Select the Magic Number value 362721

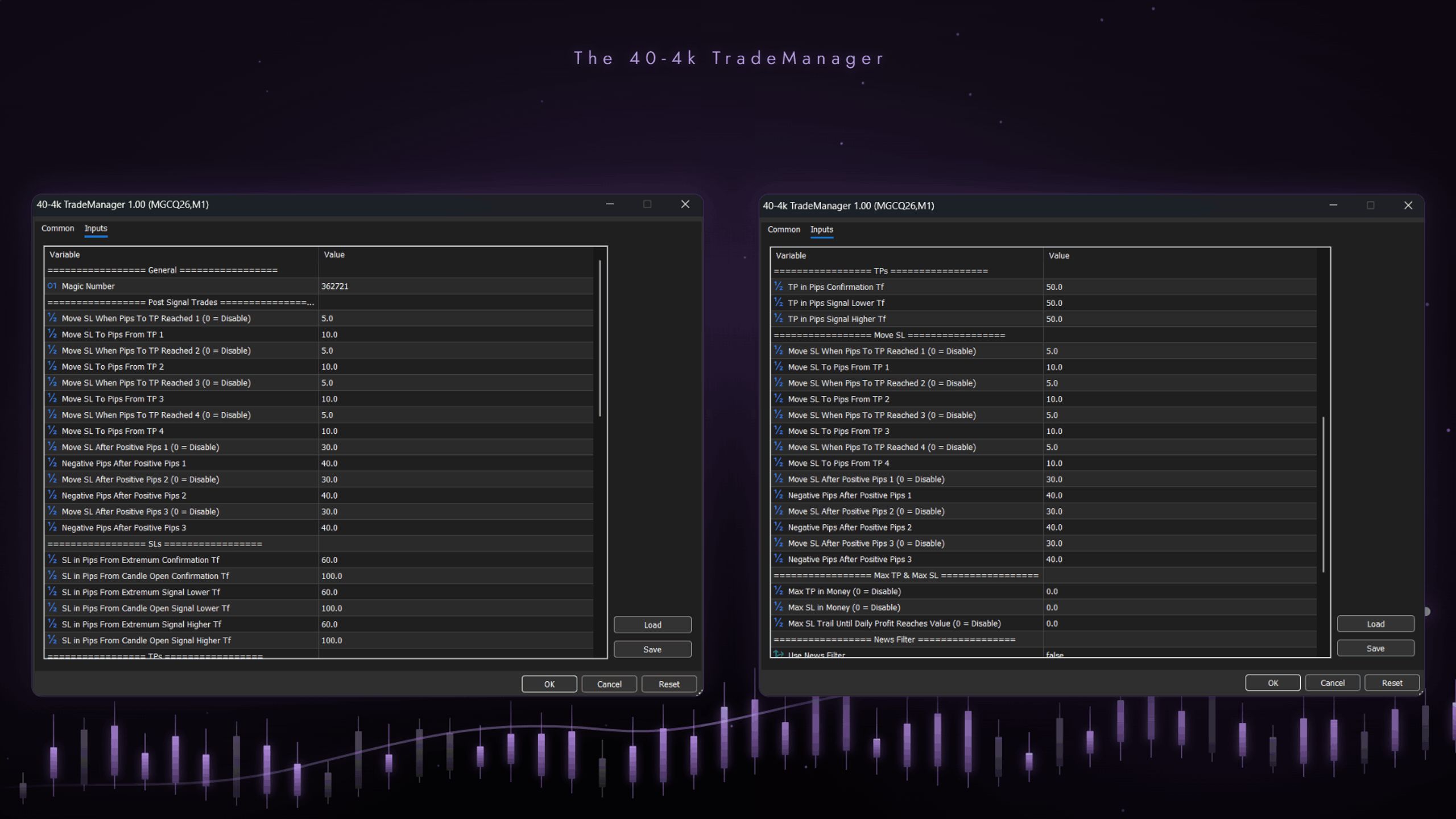(334, 286)
